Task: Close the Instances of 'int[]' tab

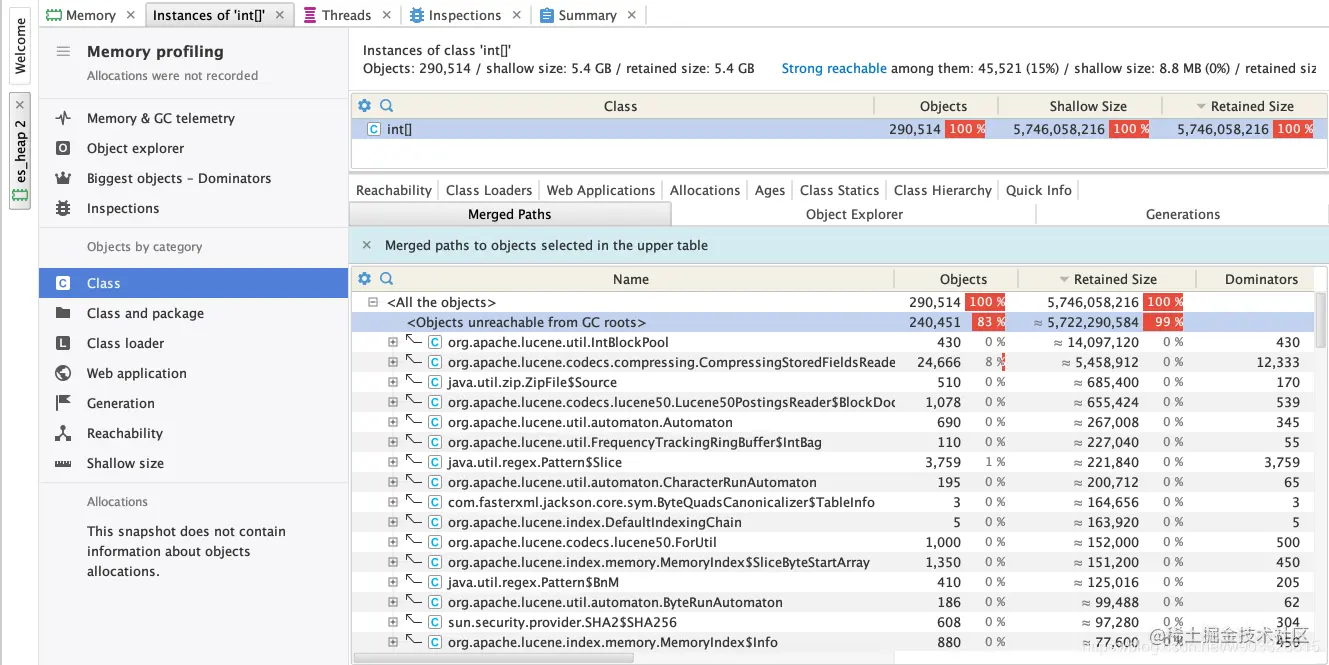Action: point(280,15)
